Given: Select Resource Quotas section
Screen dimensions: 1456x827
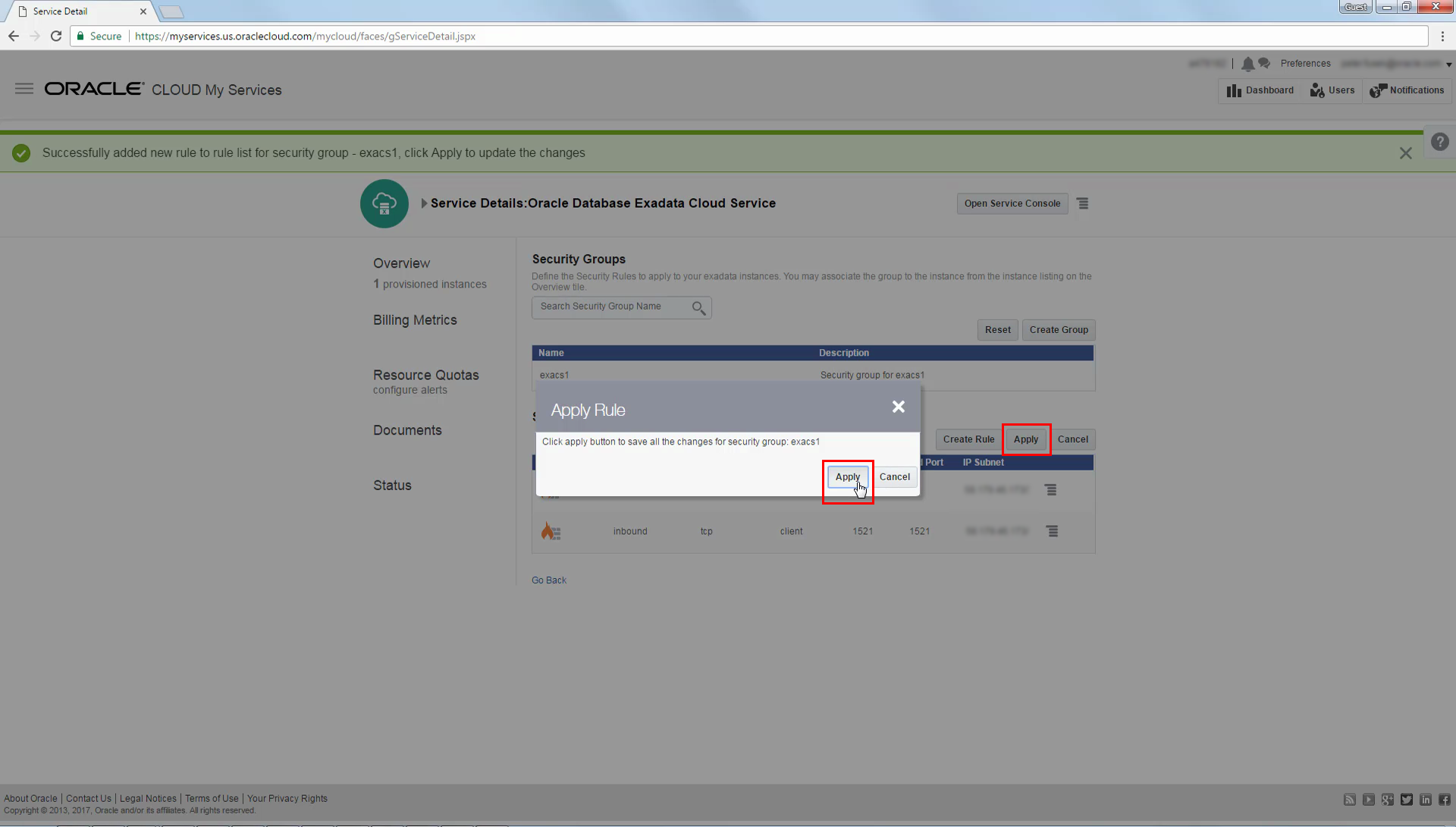Looking at the screenshot, I should tap(425, 376).
